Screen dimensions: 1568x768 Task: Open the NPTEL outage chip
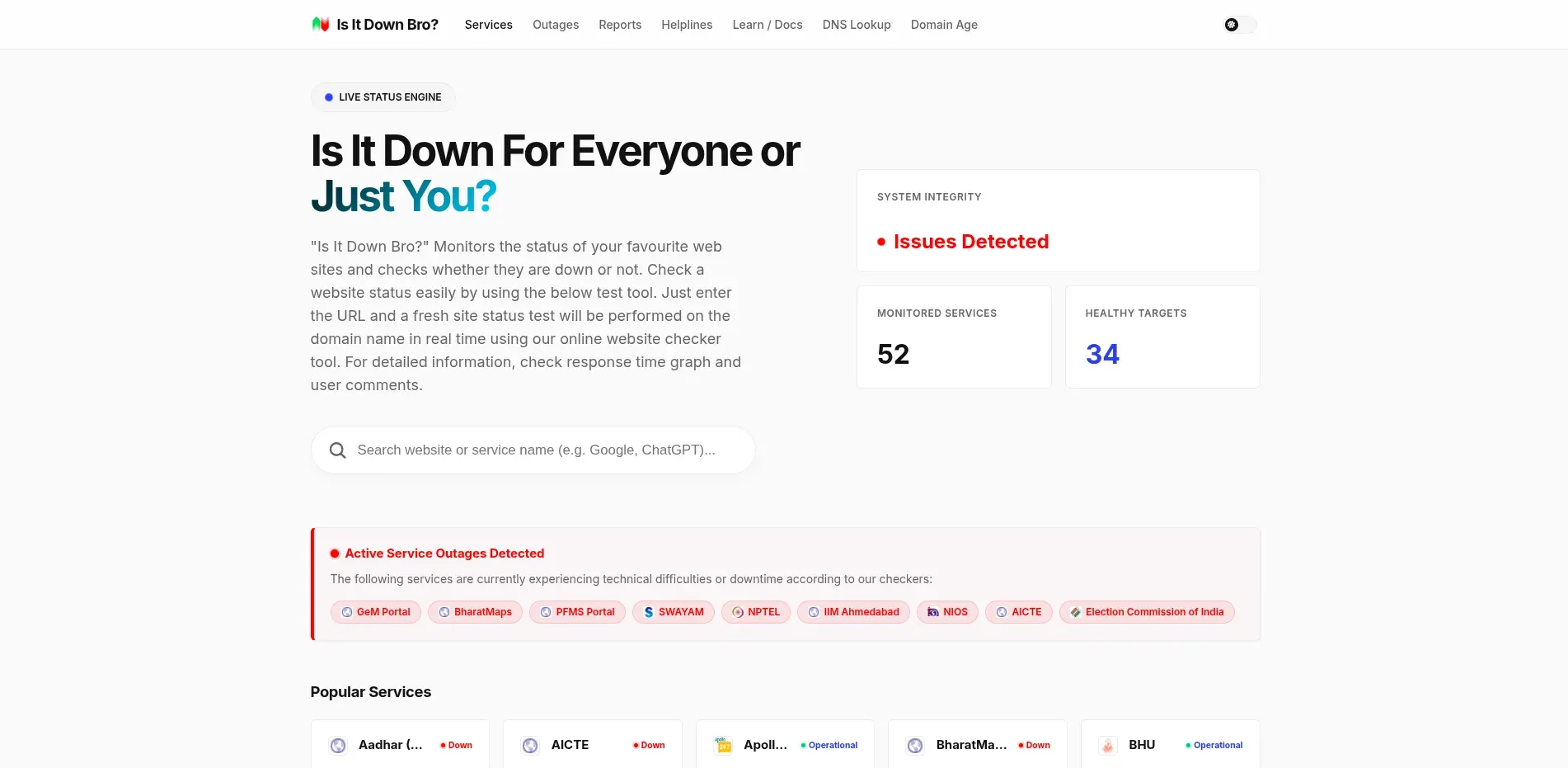[756, 612]
